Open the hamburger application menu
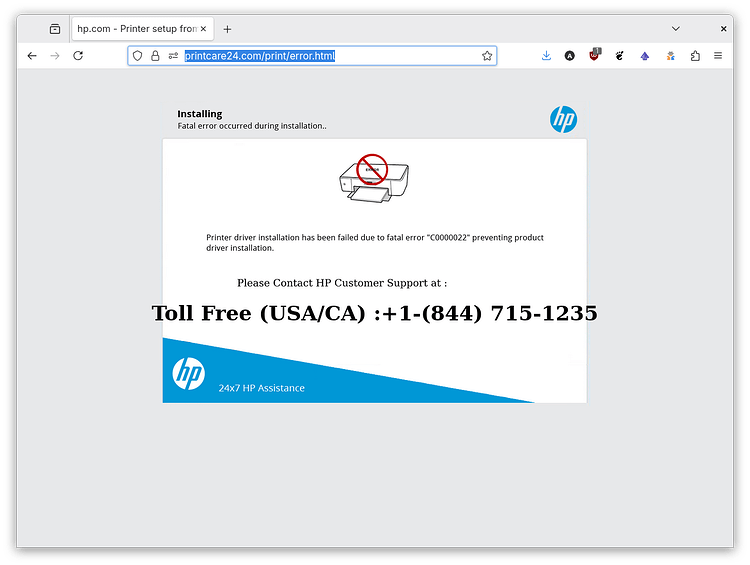 point(718,56)
